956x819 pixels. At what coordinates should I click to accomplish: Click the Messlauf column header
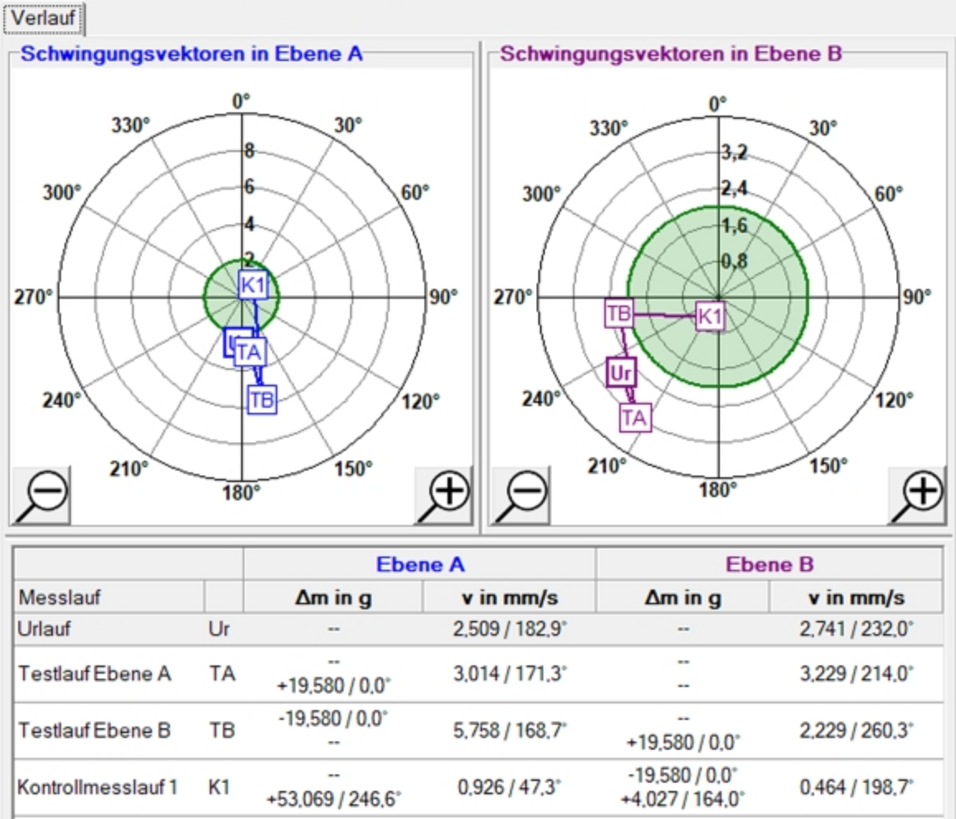coord(110,598)
